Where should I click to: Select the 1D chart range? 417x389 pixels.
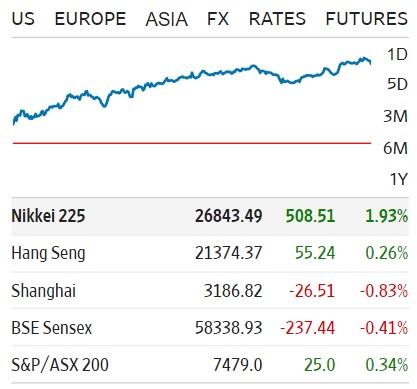pos(397,54)
